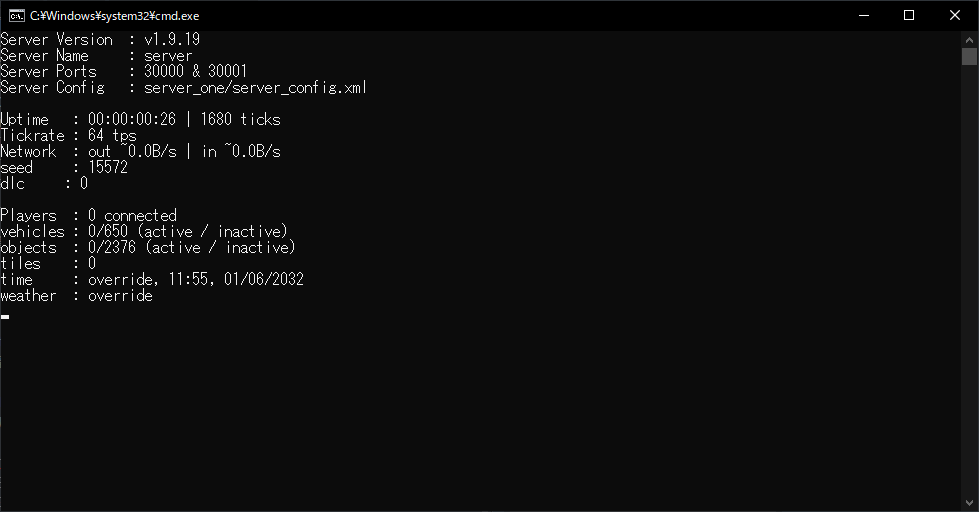The height and width of the screenshot is (512, 979).
Task: Click the server ports 30000 & 30001 value
Action: [x=196, y=72]
